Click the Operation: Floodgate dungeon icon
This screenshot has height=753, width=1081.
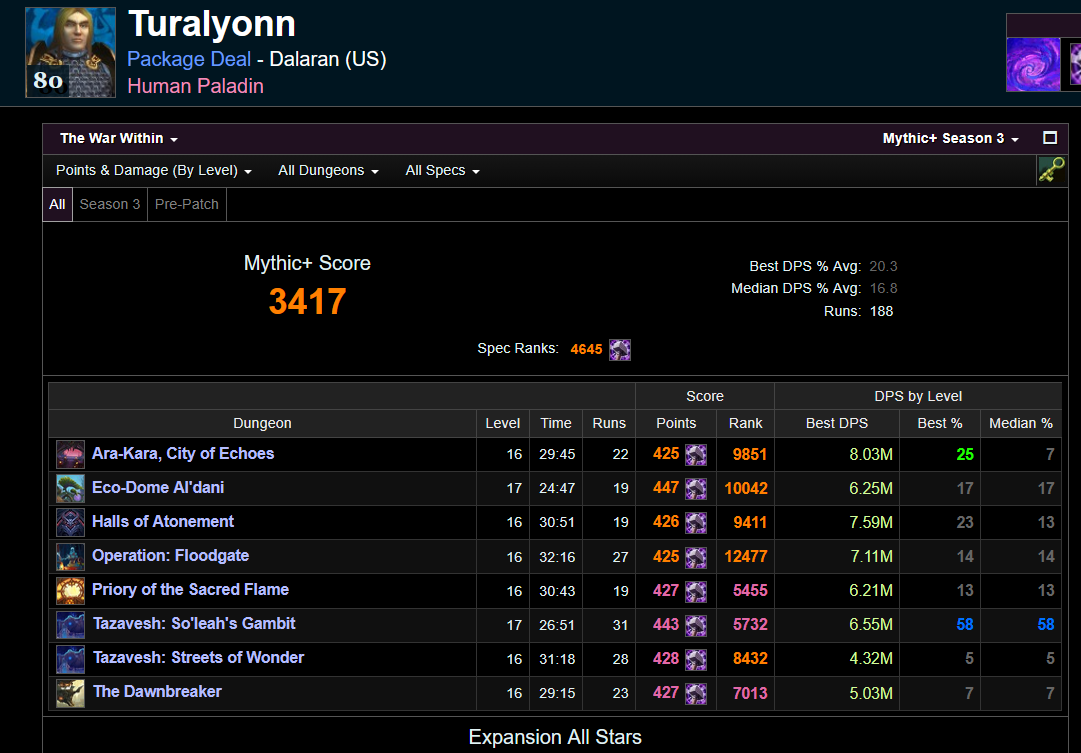[70, 556]
